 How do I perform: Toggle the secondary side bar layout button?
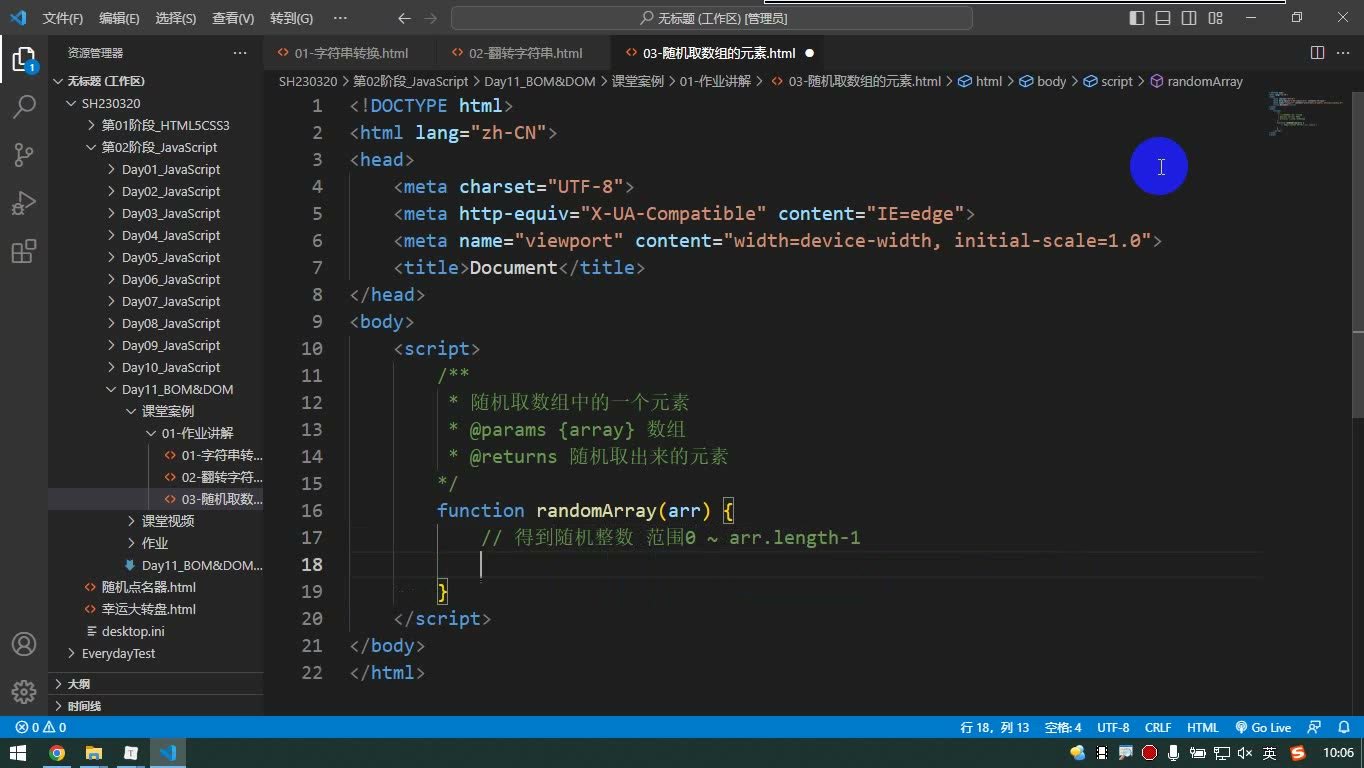[1189, 18]
